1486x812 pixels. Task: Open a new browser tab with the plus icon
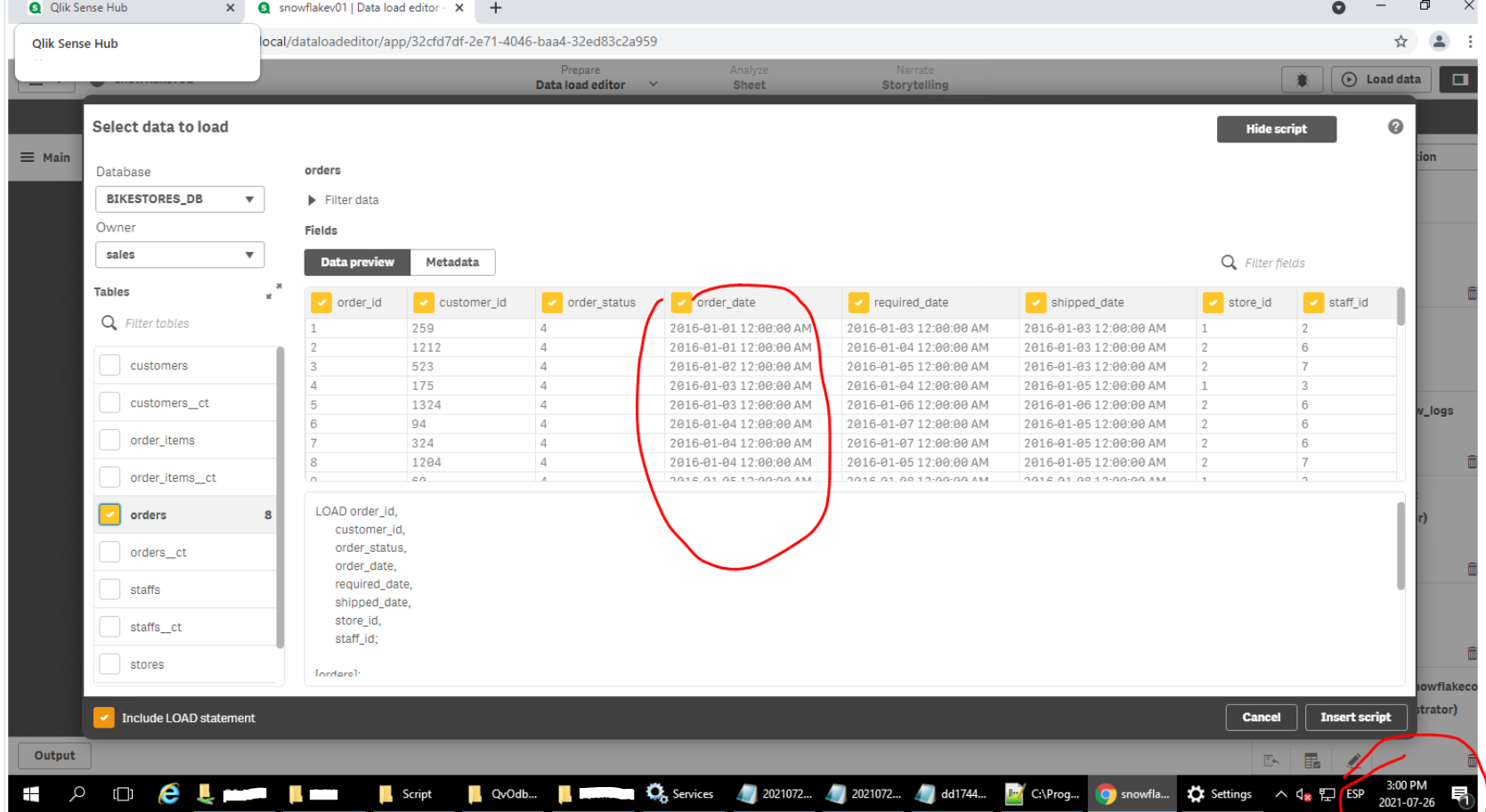tap(496, 8)
